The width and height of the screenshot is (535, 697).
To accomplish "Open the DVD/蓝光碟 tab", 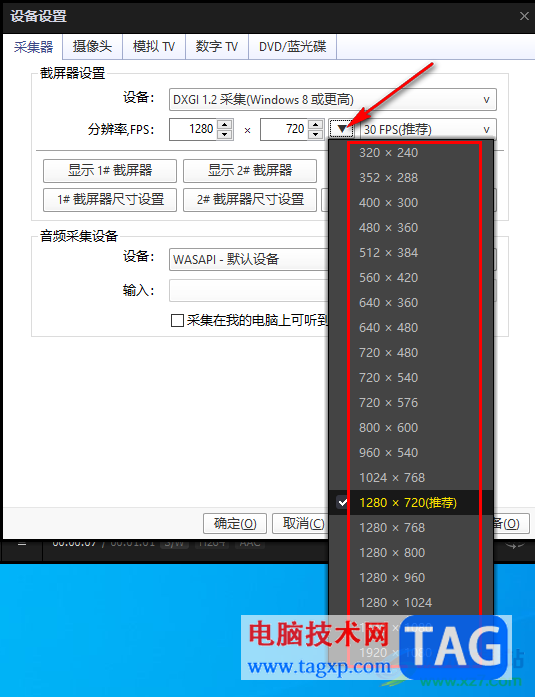I will coord(292,46).
